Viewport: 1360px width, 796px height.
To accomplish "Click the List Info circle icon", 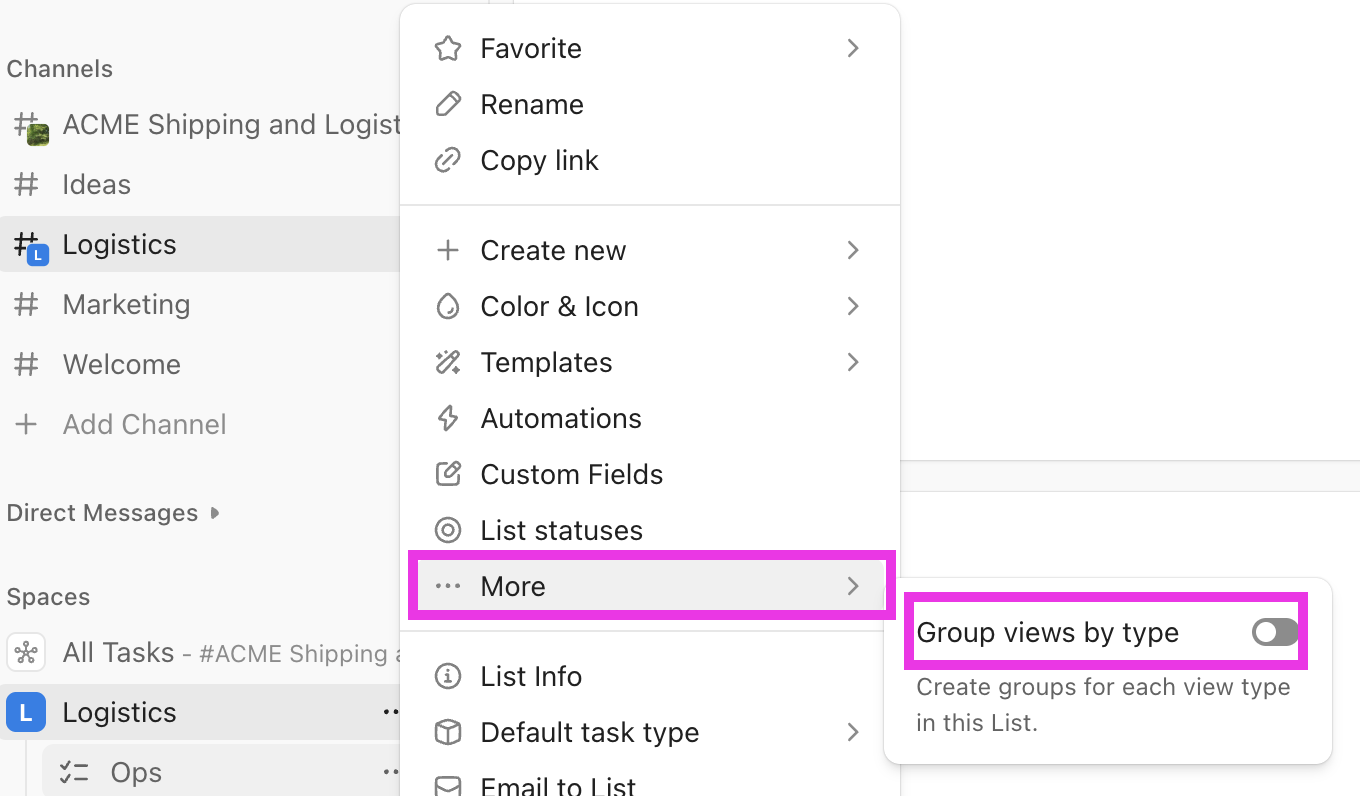I will (x=448, y=676).
